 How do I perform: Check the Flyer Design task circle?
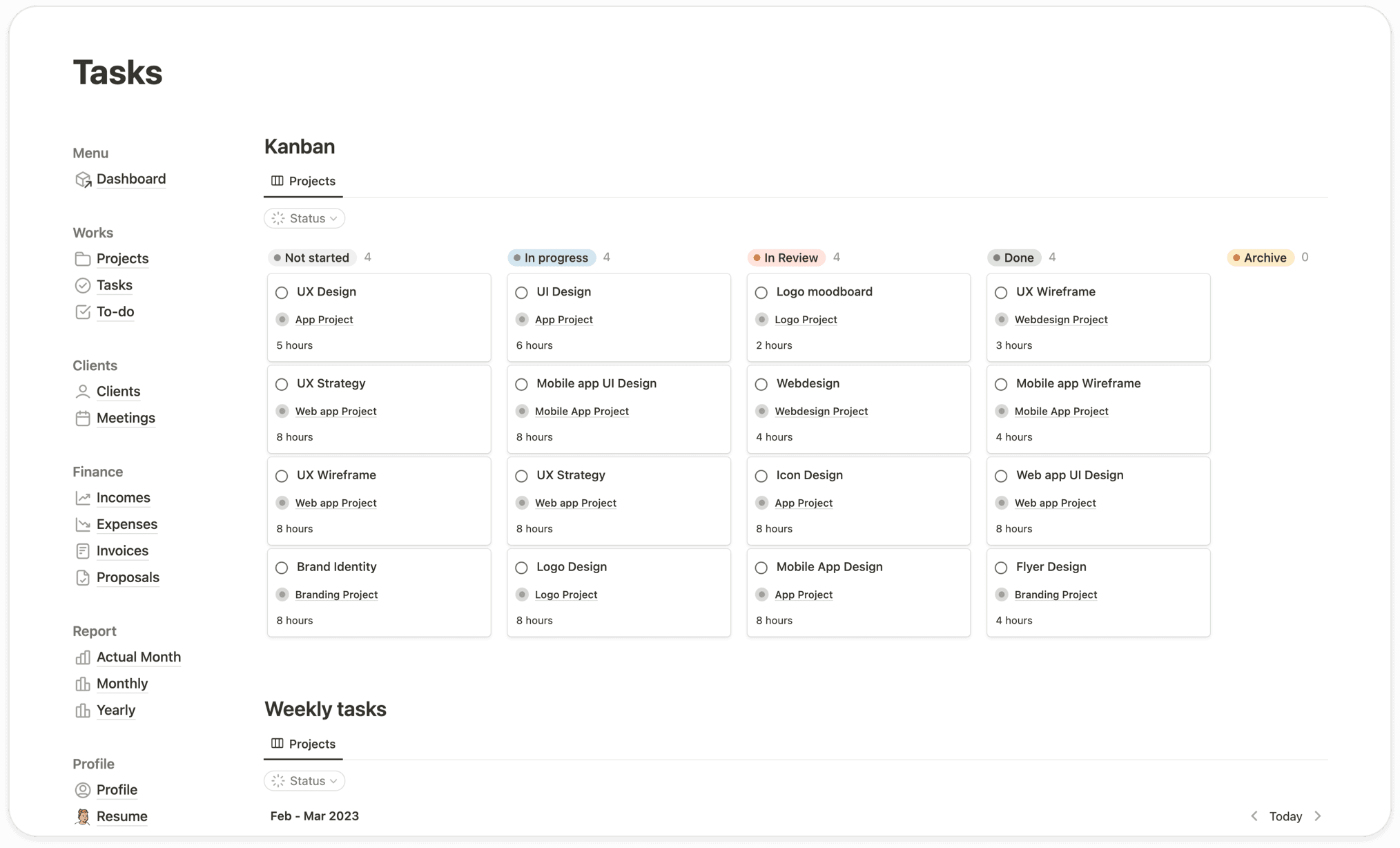click(x=1001, y=567)
